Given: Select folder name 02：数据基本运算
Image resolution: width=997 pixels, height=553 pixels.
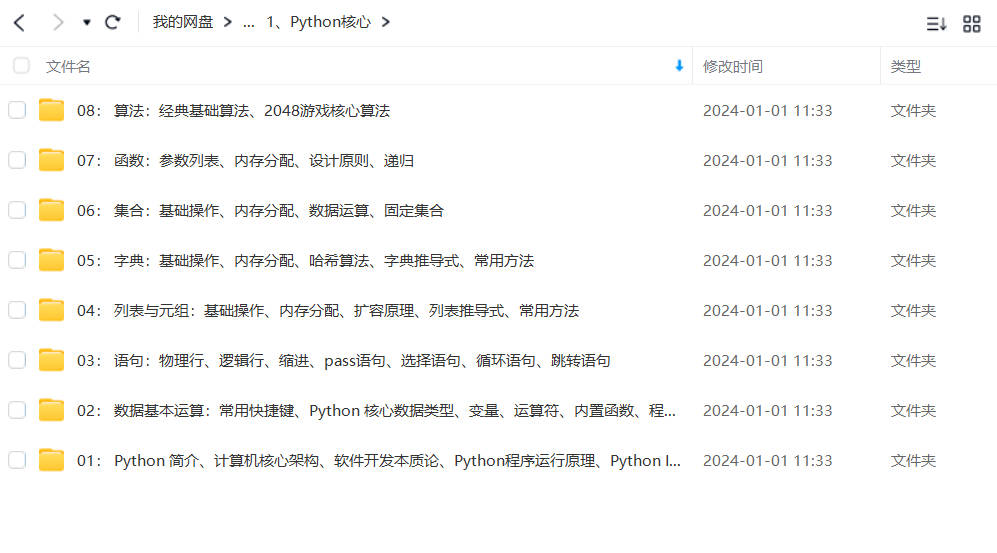Looking at the screenshot, I should click(376, 411).
